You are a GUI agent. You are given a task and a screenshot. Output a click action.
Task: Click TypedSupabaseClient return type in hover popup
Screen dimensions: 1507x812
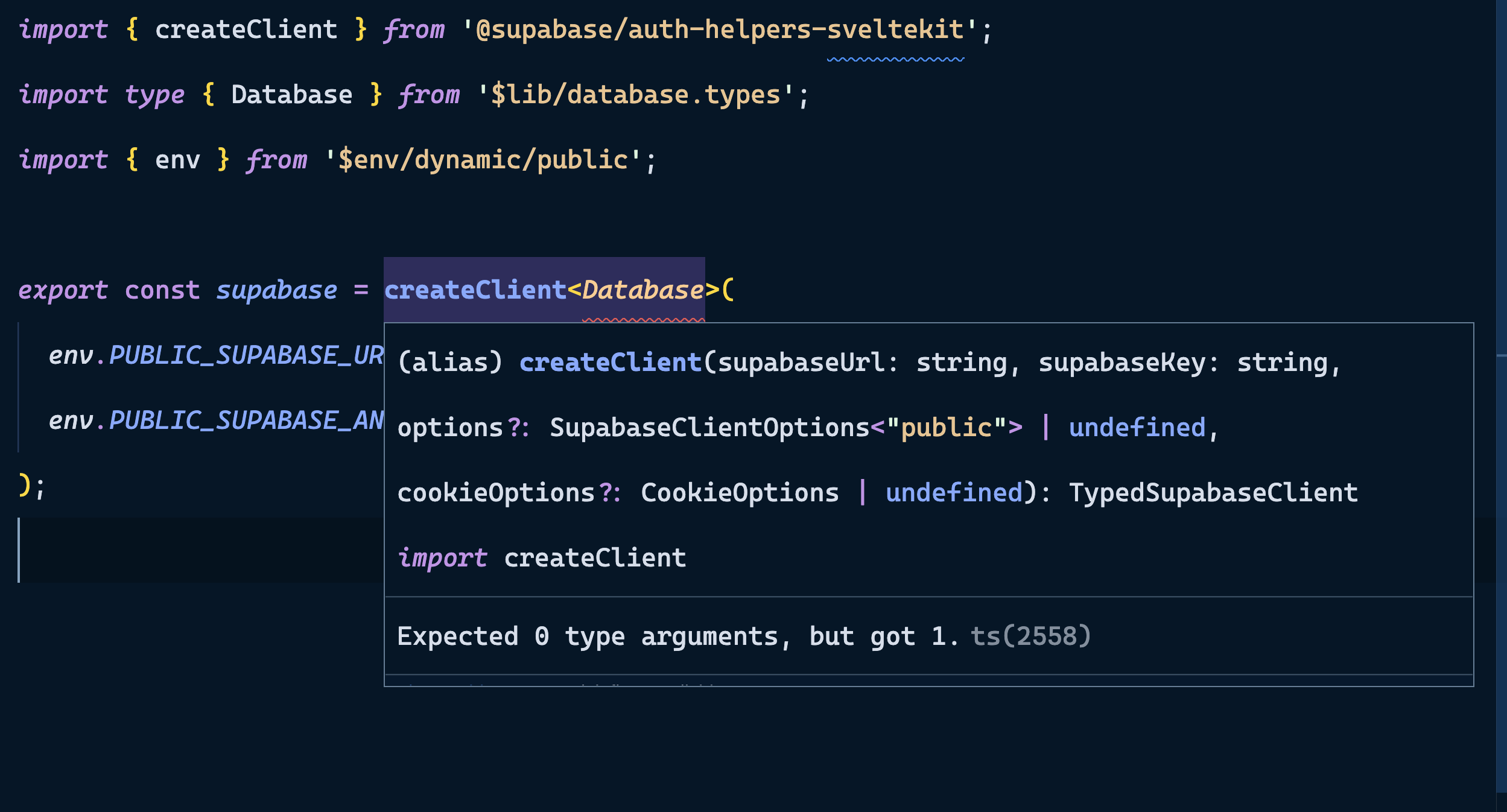[1213, 493]
